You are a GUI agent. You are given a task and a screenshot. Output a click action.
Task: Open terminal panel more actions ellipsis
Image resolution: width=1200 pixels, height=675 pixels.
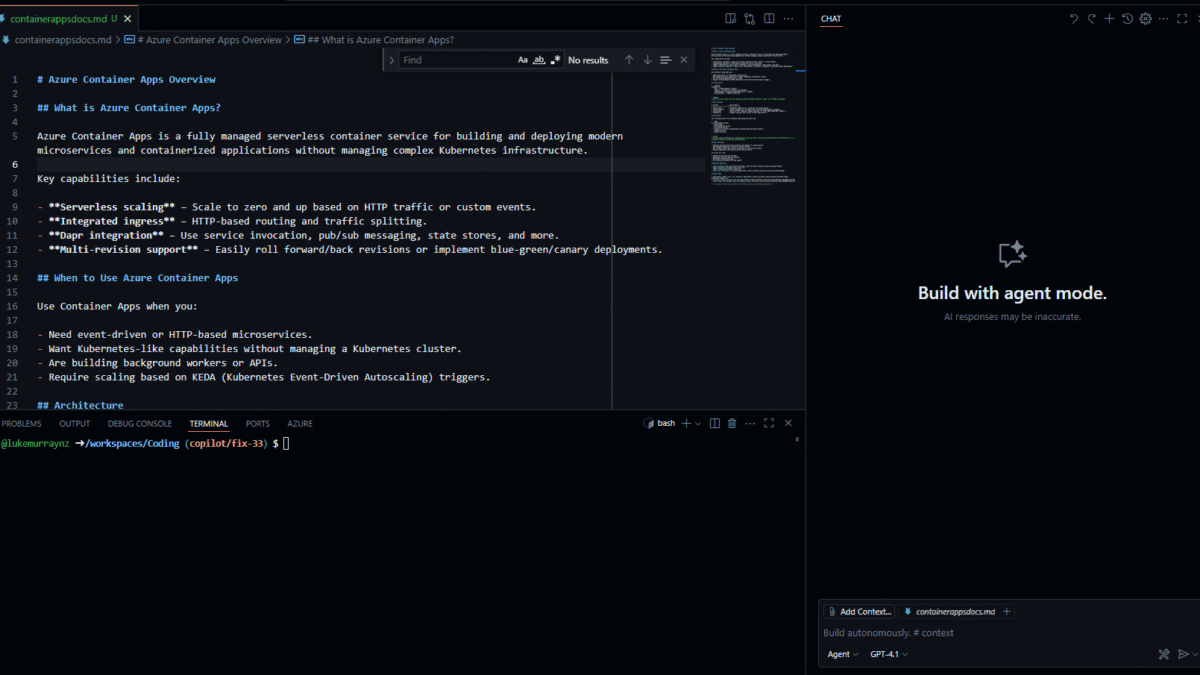tap(750, 423)
